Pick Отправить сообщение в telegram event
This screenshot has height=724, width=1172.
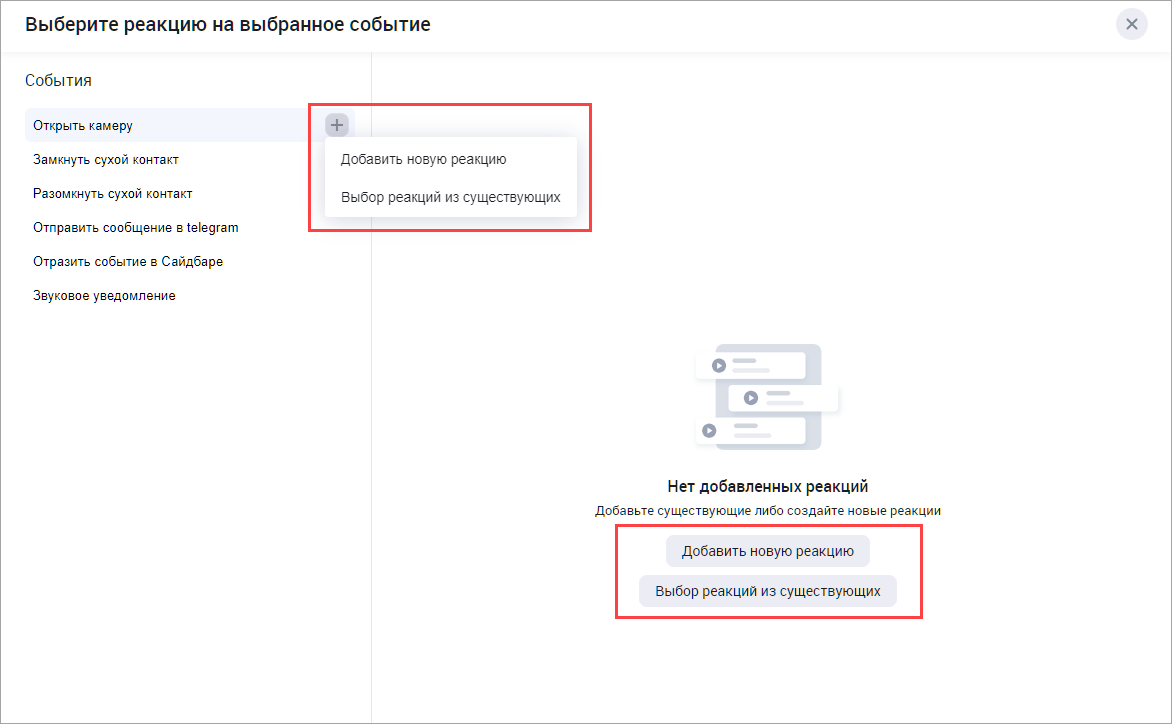click(135, 228)
